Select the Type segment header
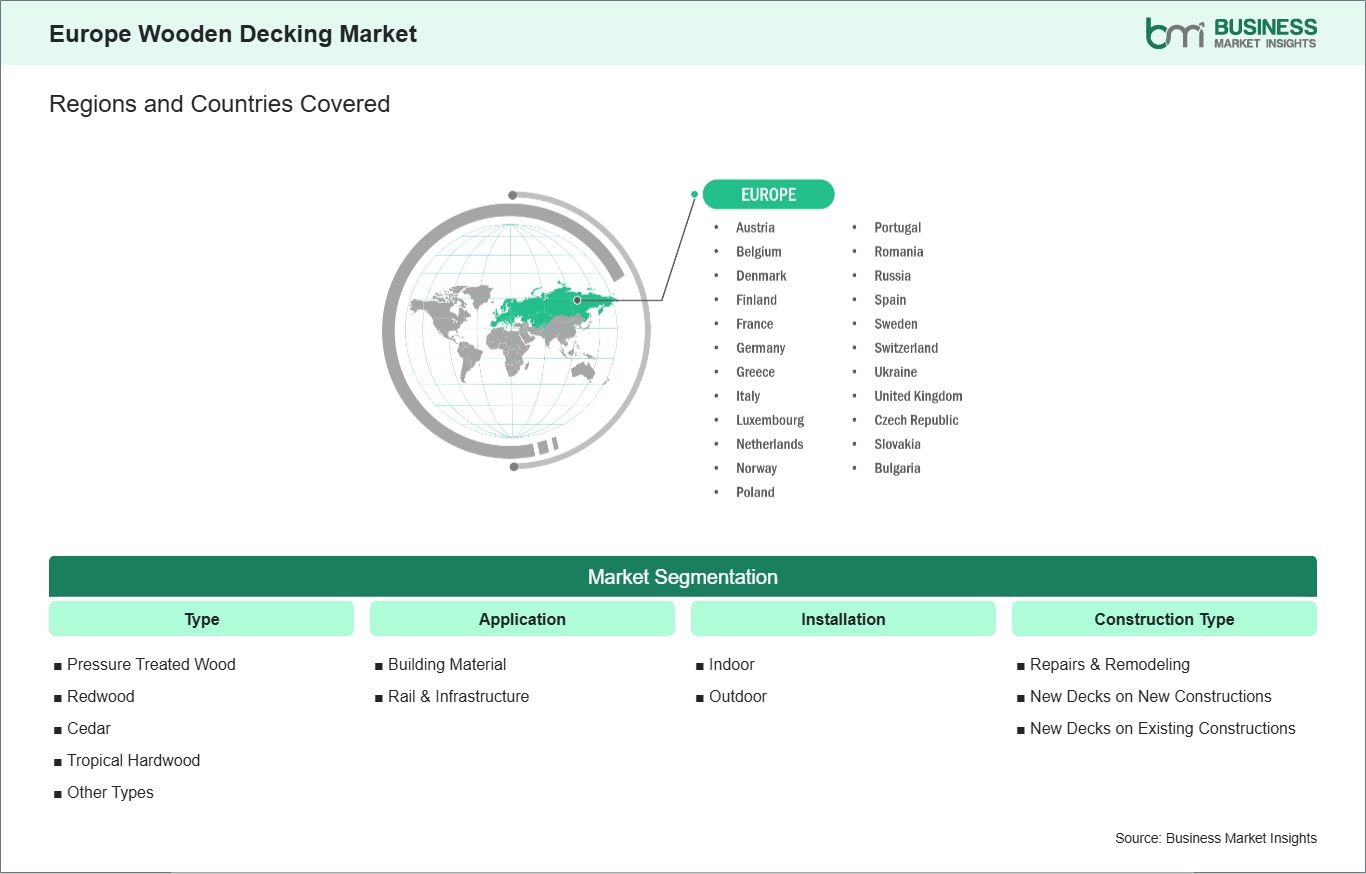1366x874 pixels. tap(201, 619)
